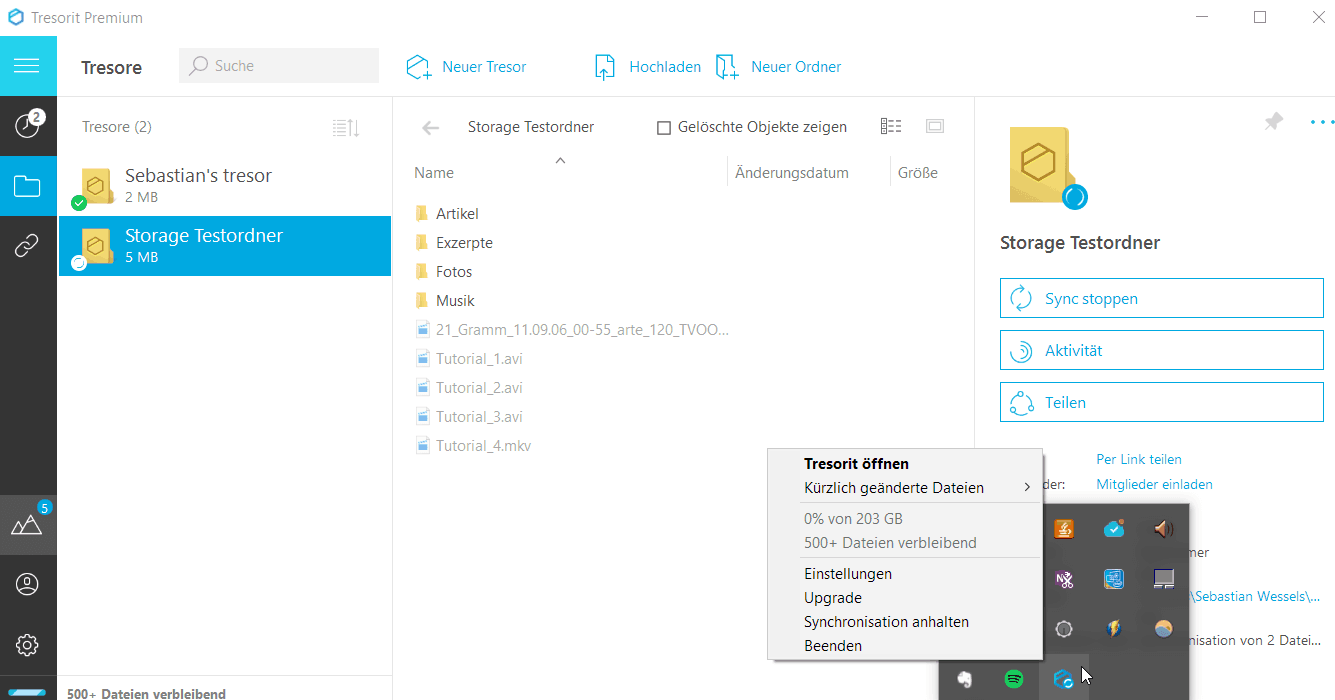The image size is (1335, 700).
Task: Select Storage Testordner tresor
Action: [x=225, y=246]
